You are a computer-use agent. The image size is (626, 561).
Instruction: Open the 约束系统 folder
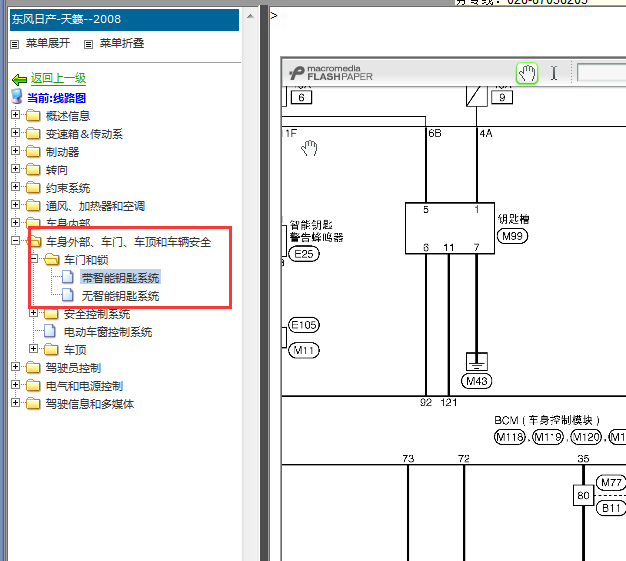[67, 188]
